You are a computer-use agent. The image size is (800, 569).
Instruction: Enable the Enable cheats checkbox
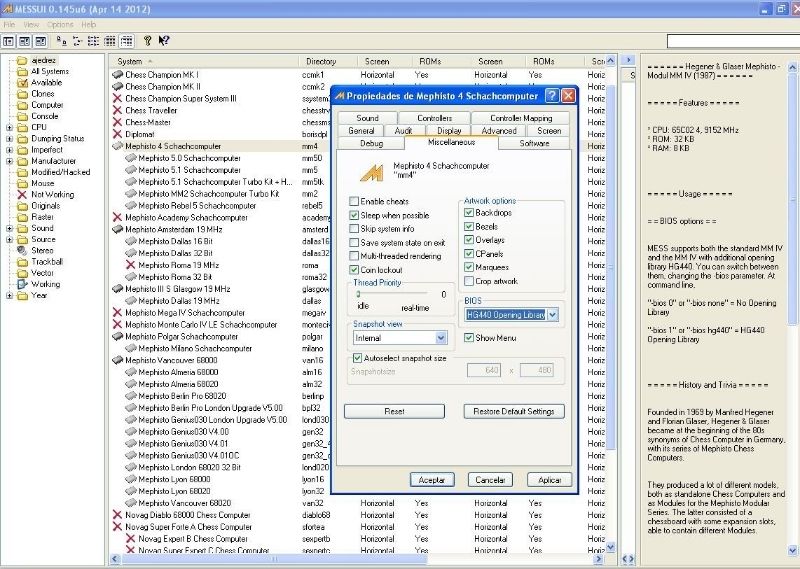[354, 202]
